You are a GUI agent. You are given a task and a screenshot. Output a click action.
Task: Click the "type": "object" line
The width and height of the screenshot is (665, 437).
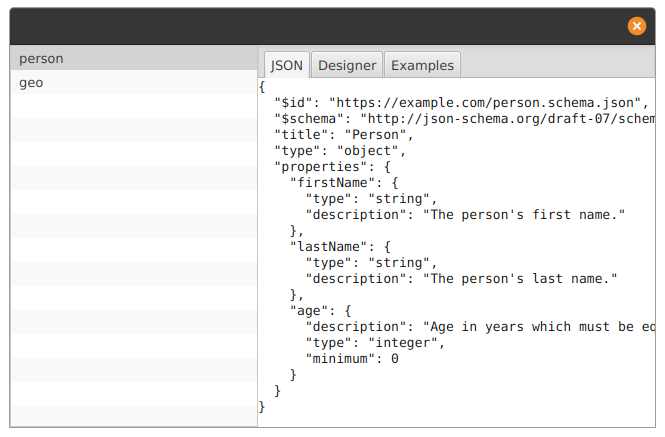click(340, 151)
